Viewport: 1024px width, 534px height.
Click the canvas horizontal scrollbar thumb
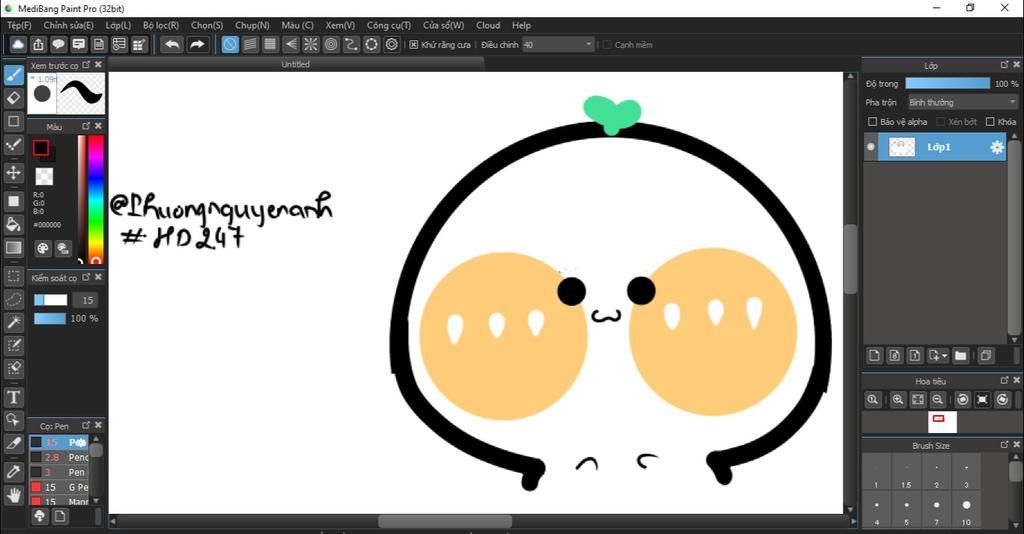(445, 522)
